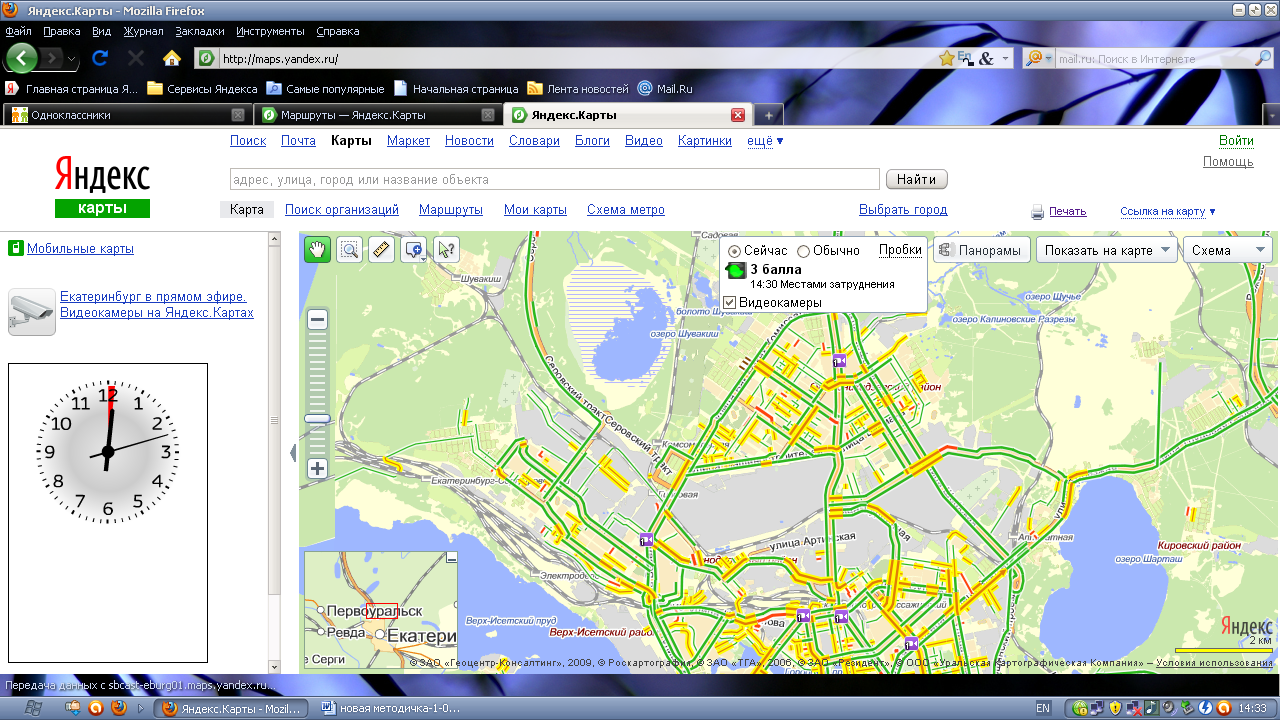Open the Файл menu
The image size is (1280, 720).
[x=18, y=31]
